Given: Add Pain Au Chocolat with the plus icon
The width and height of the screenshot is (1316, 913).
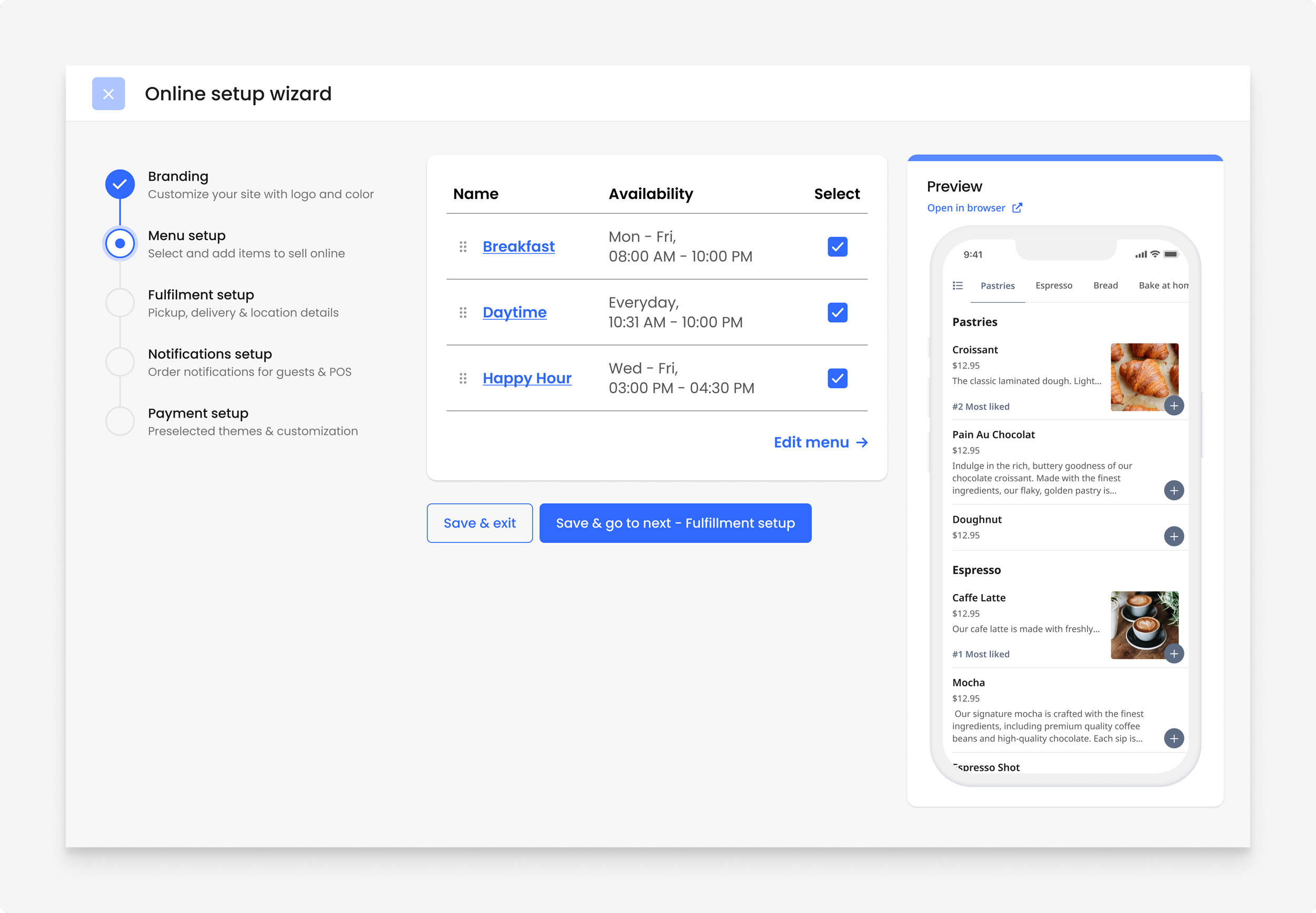Looking at the screenshot, I should tap(1175, 490).
